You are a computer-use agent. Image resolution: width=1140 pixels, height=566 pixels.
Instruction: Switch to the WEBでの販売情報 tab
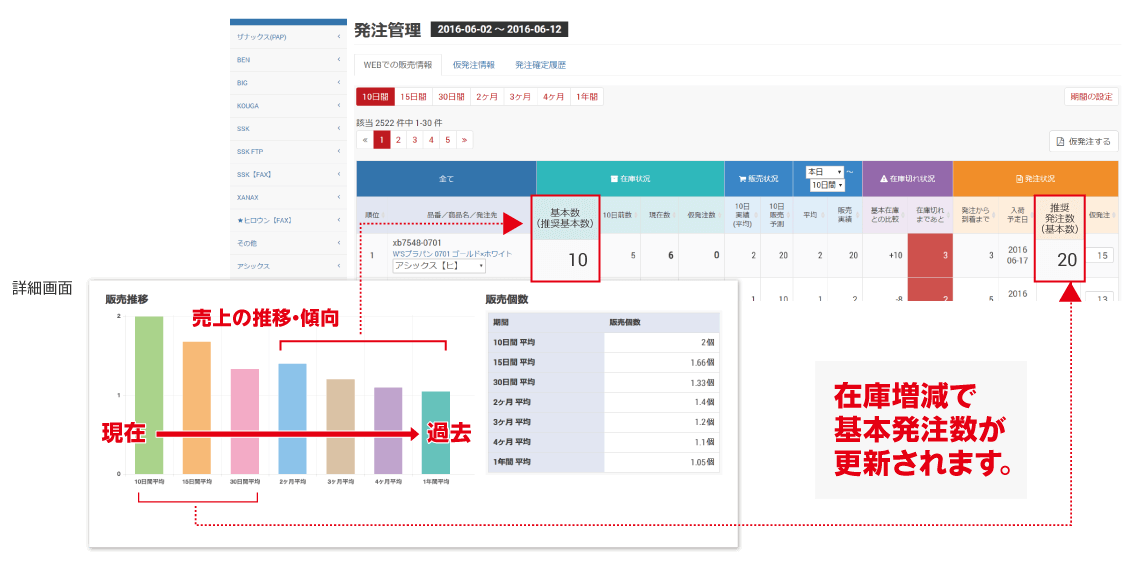[397, 65]
